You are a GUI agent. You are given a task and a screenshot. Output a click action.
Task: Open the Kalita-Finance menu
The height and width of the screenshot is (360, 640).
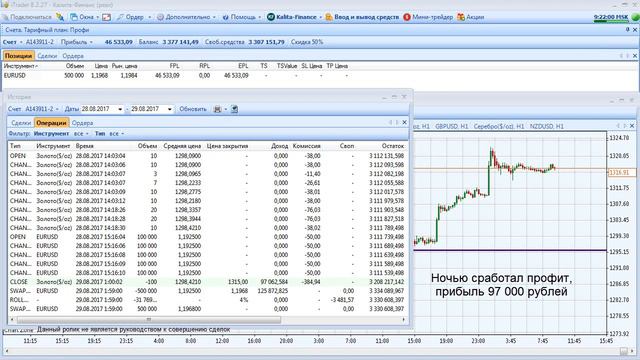294,17
